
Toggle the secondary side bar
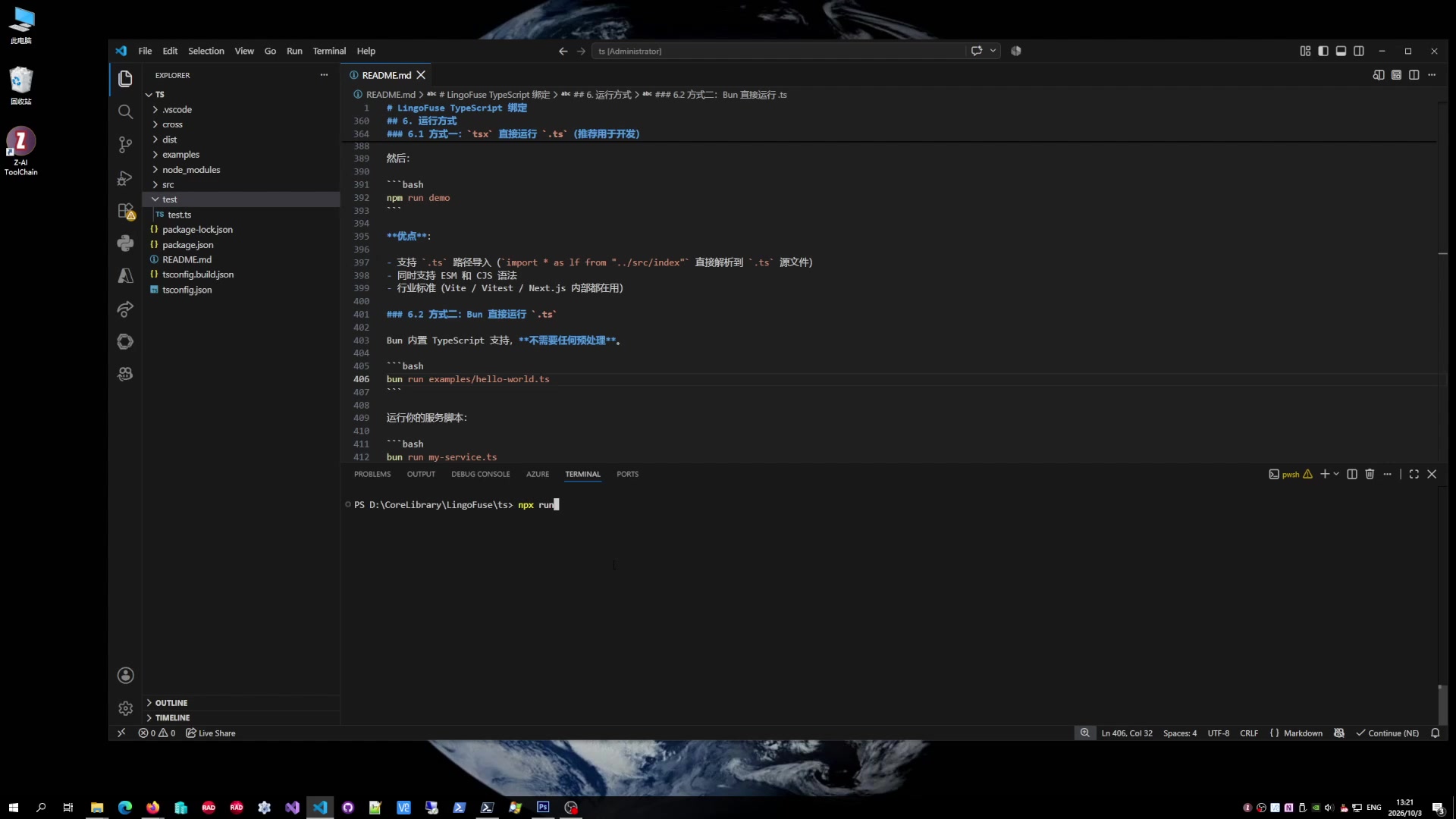point(1359,51)
